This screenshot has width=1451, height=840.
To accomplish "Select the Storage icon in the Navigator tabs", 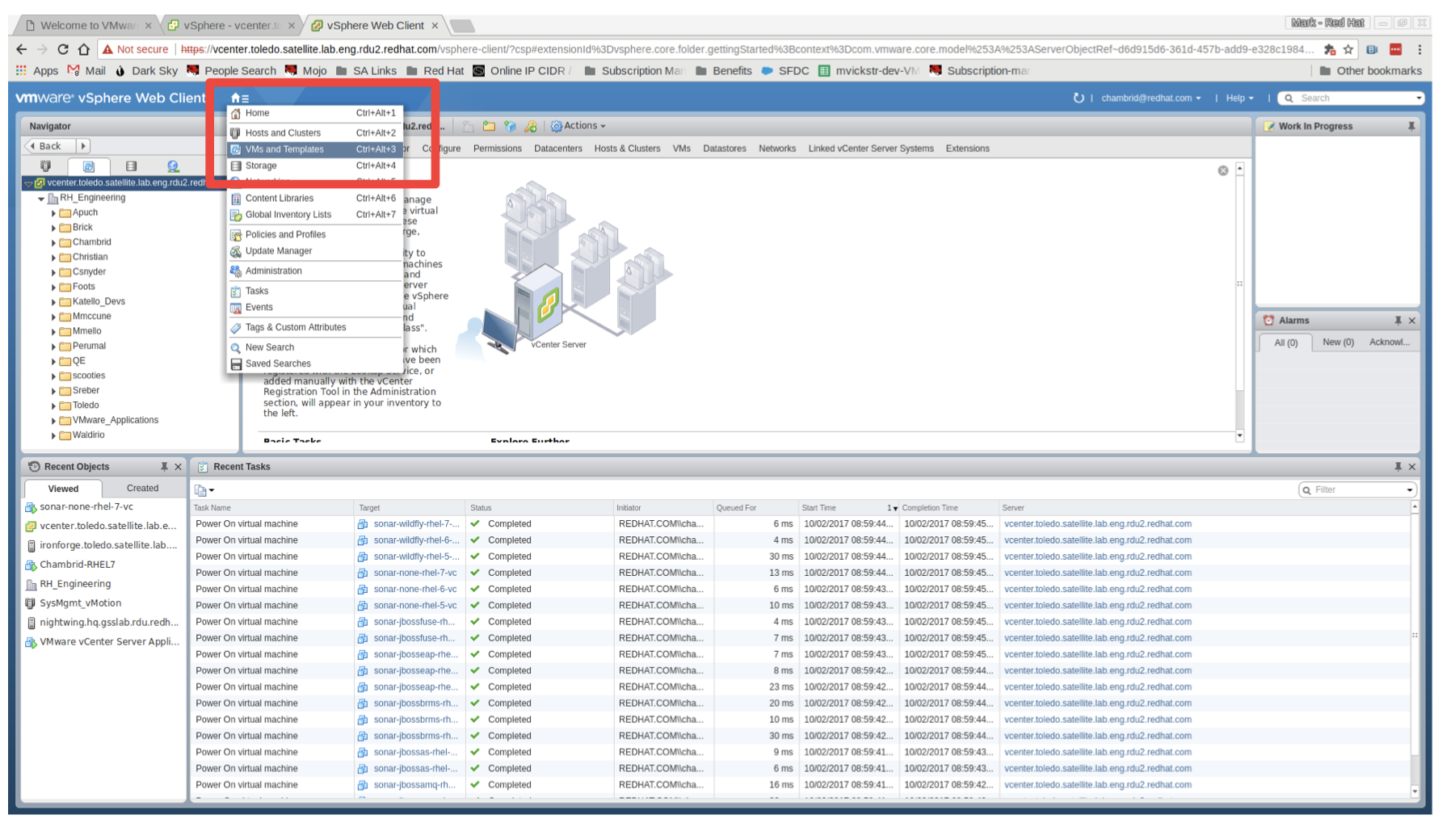I will pyautogui.click(x=130, y=166).
